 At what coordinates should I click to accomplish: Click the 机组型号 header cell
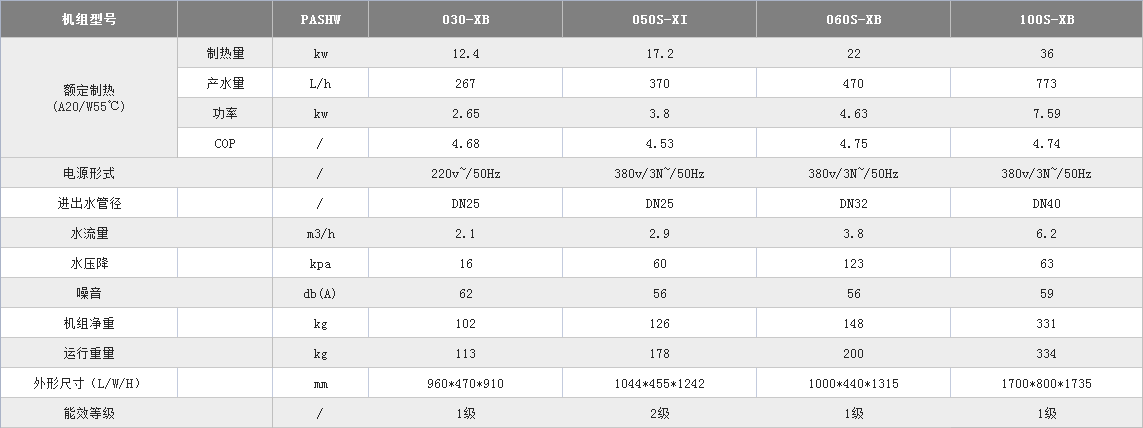click(x=89, y=20)
